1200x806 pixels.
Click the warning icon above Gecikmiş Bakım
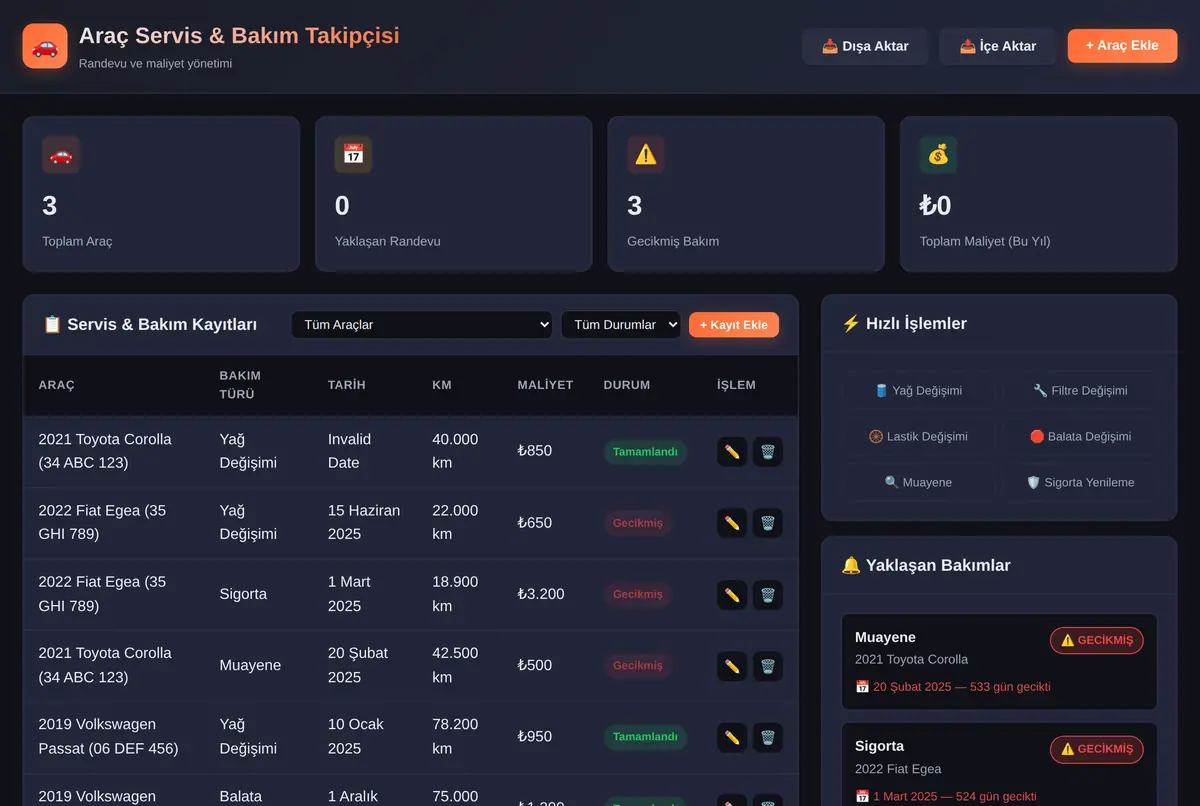click(646, 155)
